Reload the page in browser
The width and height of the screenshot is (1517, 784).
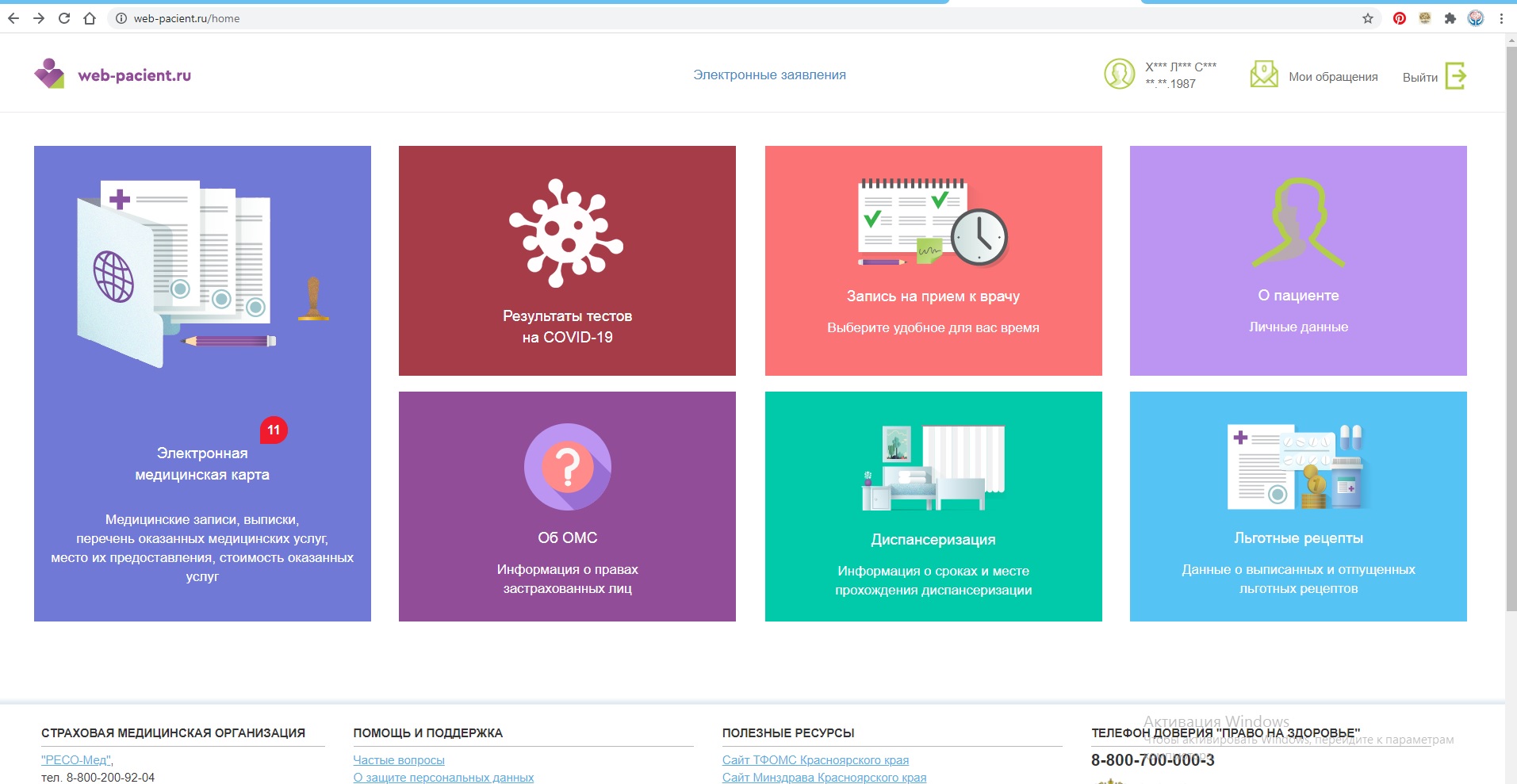click(64, 18)
